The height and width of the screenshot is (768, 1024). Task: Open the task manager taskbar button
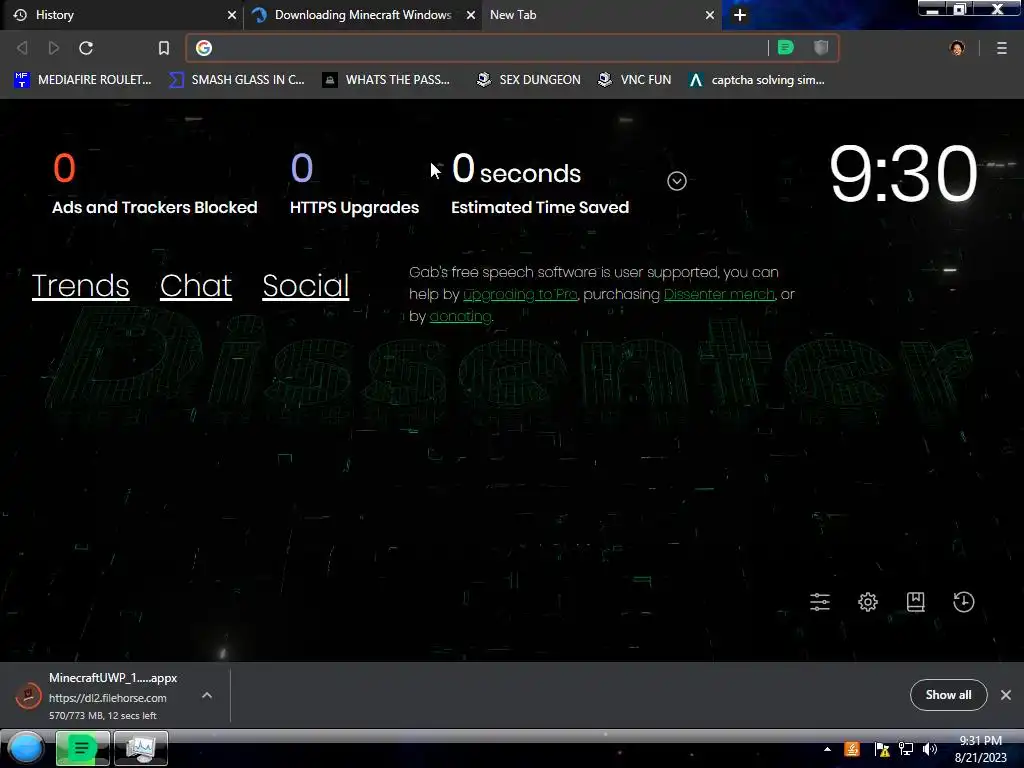click(x=141, y=748)
